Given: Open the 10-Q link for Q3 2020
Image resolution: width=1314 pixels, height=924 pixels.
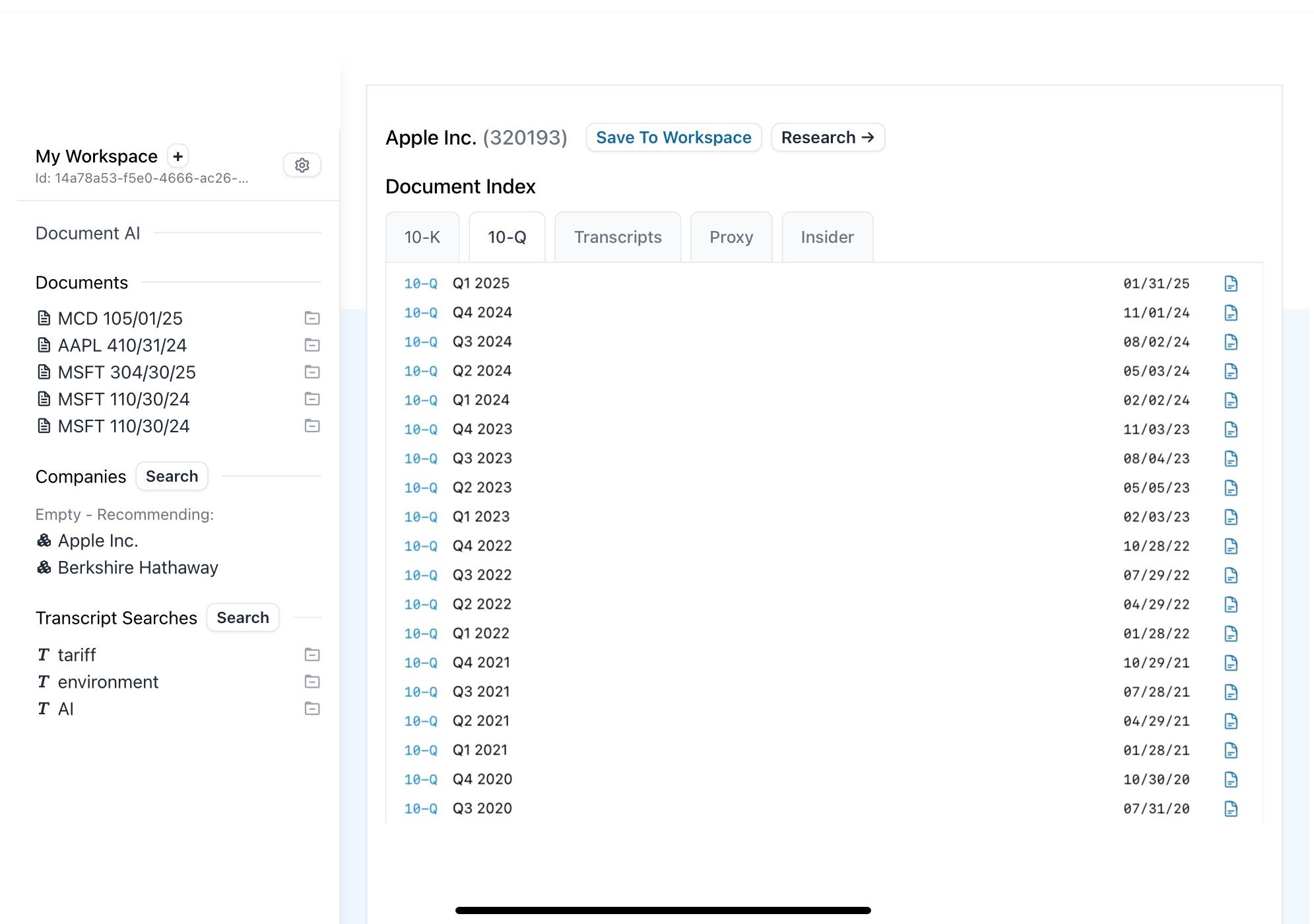Looking at the screenshot, I should click(x=421, y=808).
